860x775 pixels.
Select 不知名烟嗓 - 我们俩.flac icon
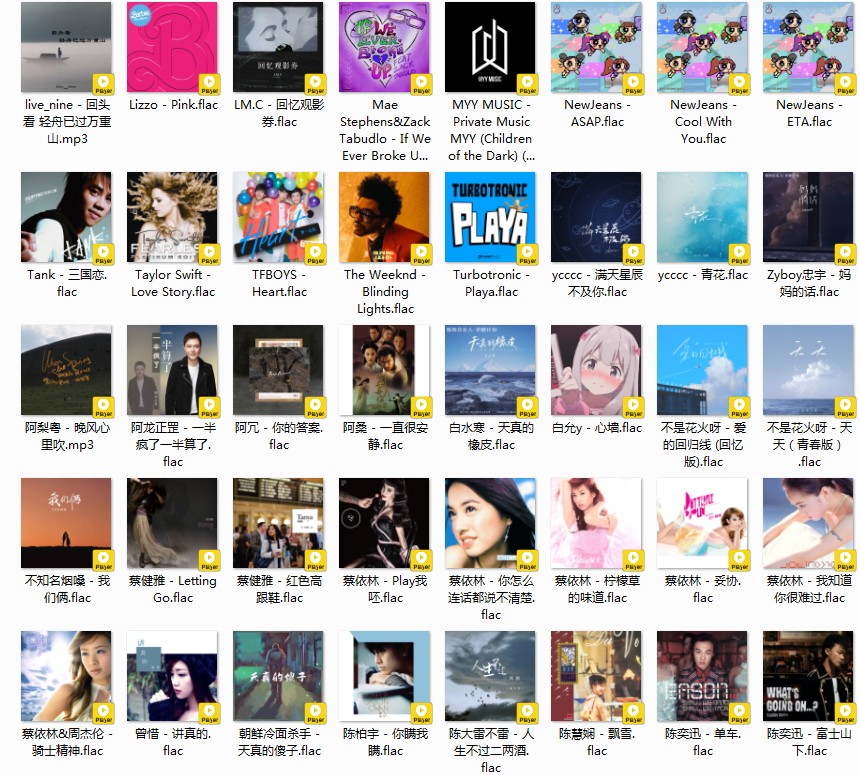coord(66,523)
